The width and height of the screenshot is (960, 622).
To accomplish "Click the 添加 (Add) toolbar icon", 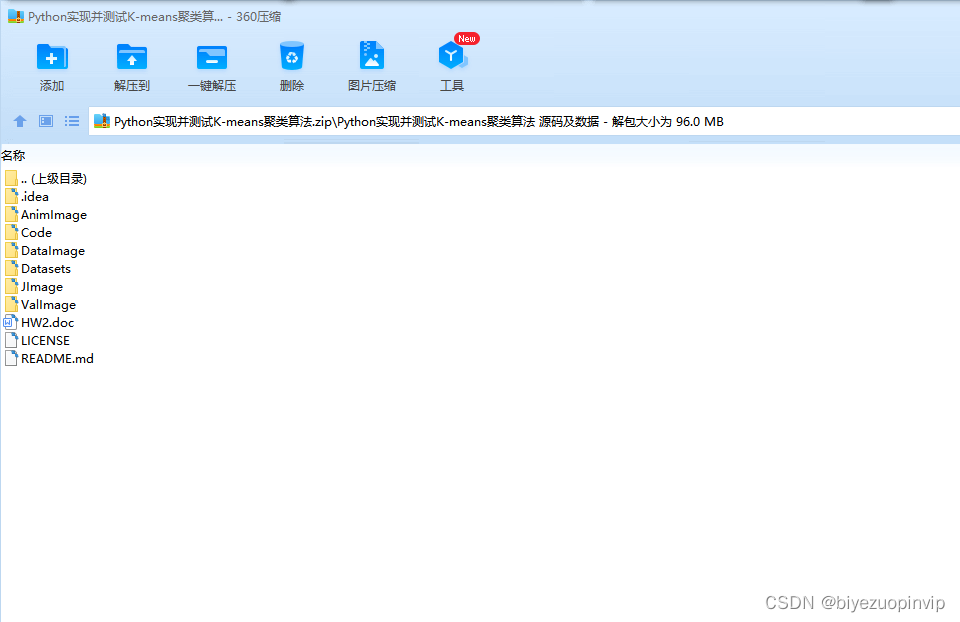I will point(52,58).
